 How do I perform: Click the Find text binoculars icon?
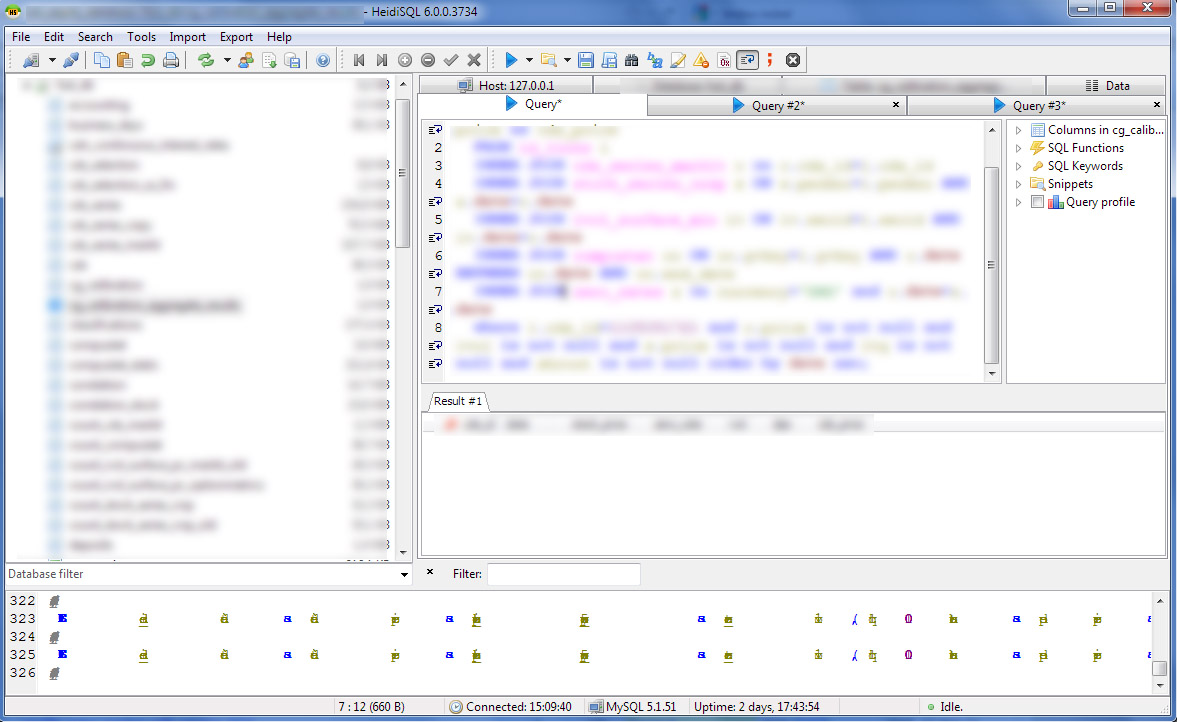pyautogui.click(x=632, y=60)
